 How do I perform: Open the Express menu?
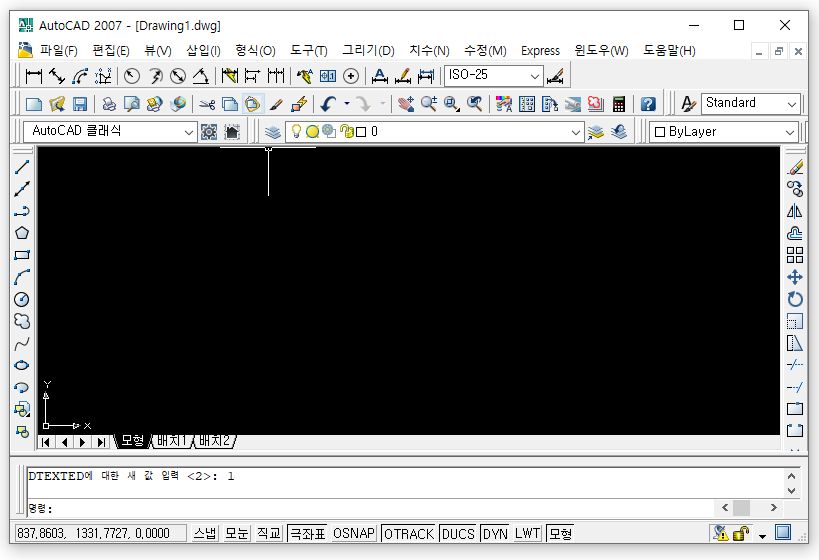click(x=540, y=51)
